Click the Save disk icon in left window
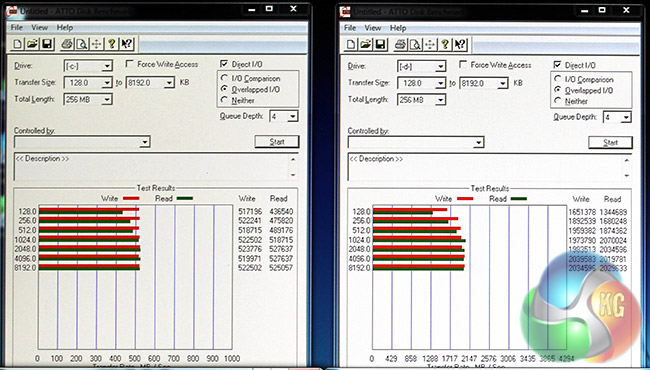Screen dimensions: 650x370 coord(47,44)
